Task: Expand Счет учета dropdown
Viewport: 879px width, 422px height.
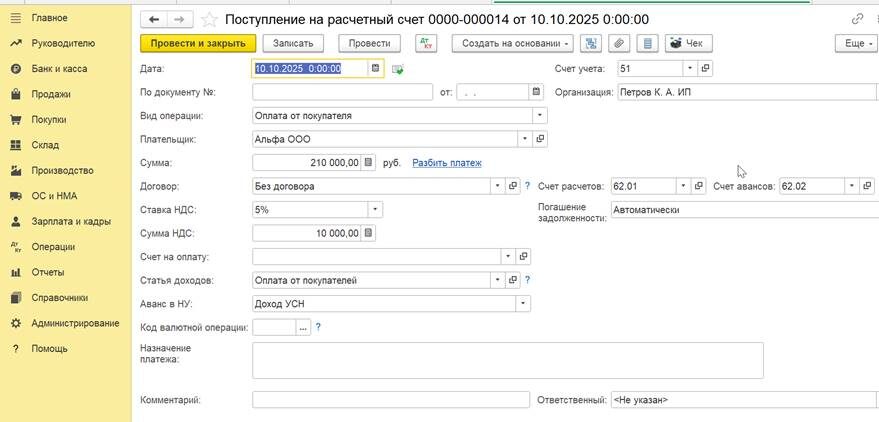Action: (x=690, y=69)
